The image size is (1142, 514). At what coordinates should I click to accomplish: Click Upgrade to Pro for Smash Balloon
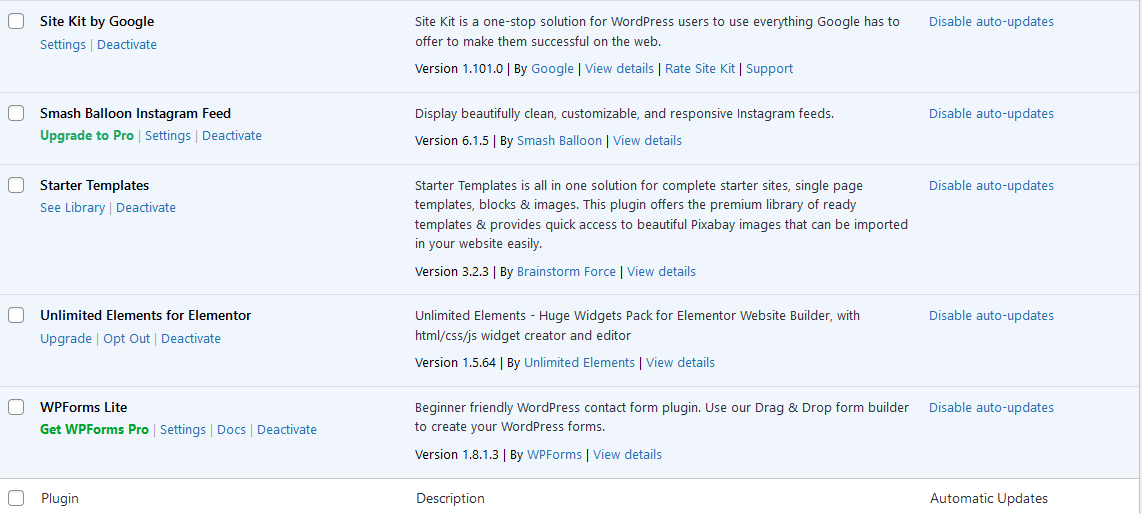87,135
